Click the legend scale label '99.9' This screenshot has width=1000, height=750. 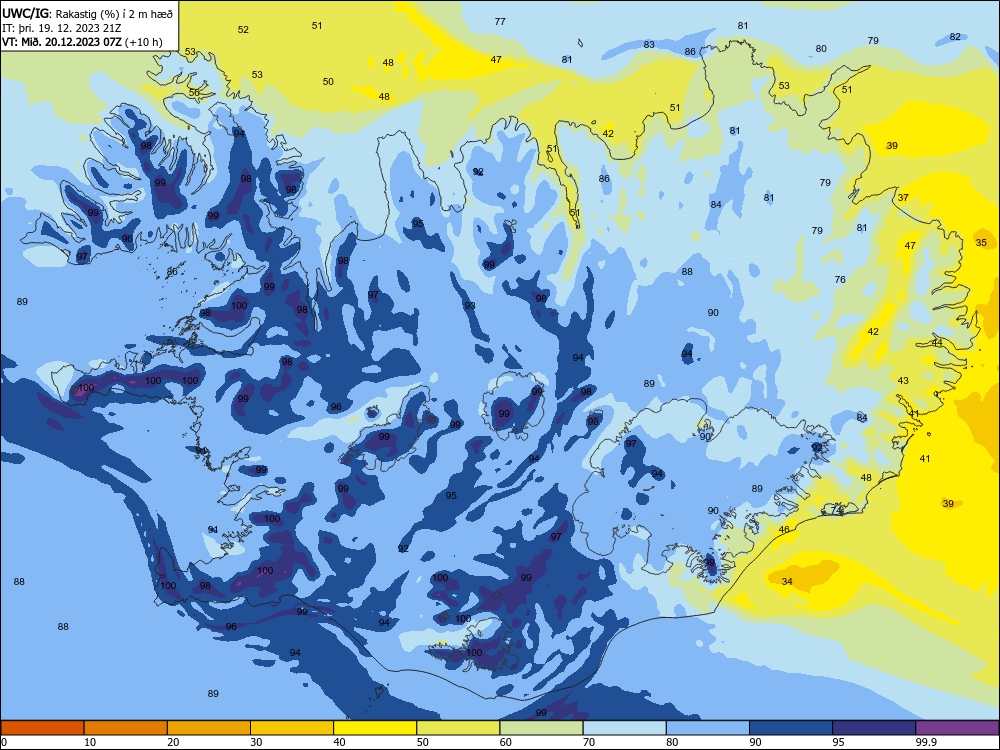(x=926, y=742)
